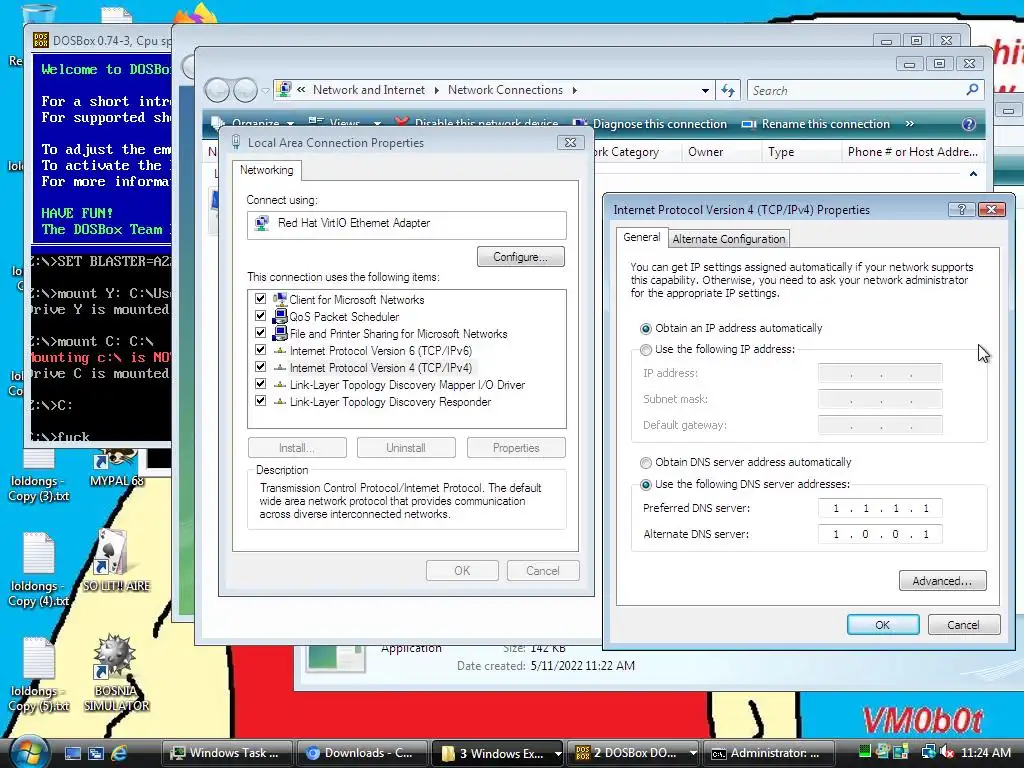Image resolution: width=1024 pixels, height=768 pixels.
Task: Open Advanced... settings
Action: (x=942, y=581)
